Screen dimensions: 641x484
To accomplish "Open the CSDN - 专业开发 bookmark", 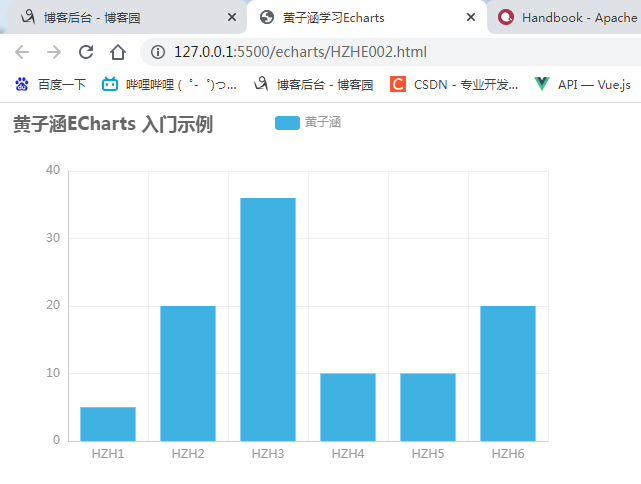I will tap(454, 85).
